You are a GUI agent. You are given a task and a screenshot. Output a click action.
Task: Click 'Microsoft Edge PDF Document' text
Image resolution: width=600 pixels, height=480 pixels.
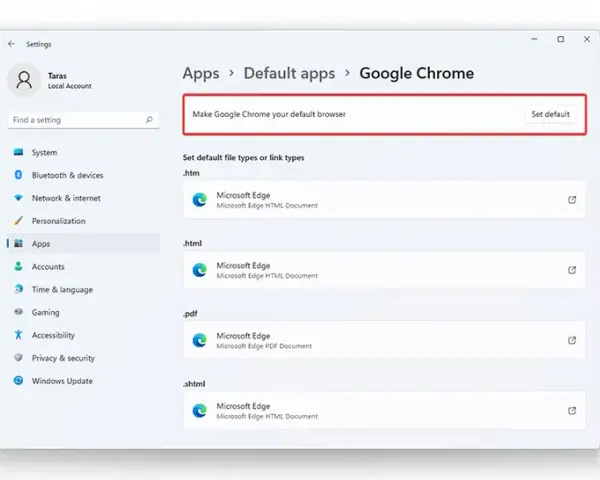[264, 346]
